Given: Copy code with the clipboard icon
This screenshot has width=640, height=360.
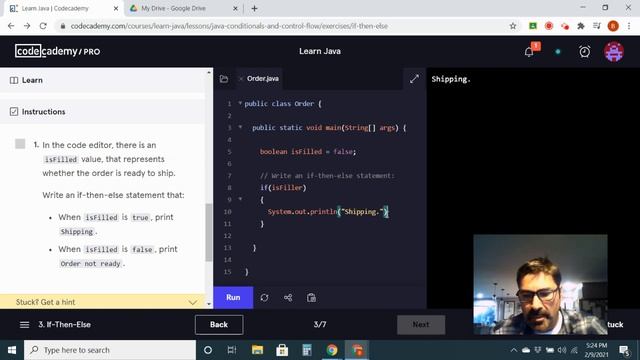Looking at the screenshot, I should point(311,298).
